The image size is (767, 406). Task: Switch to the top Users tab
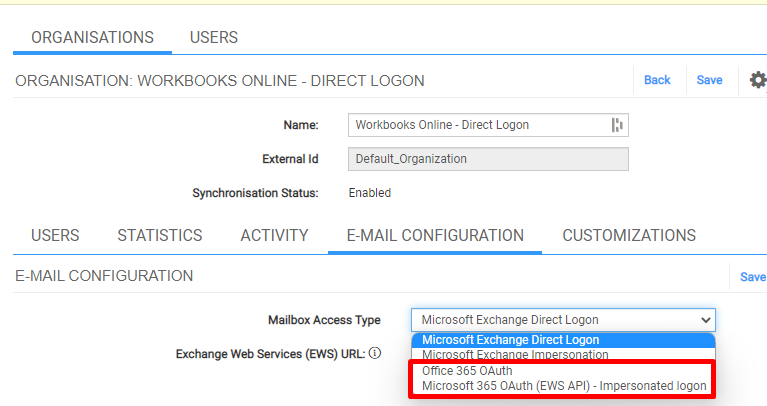214,37
